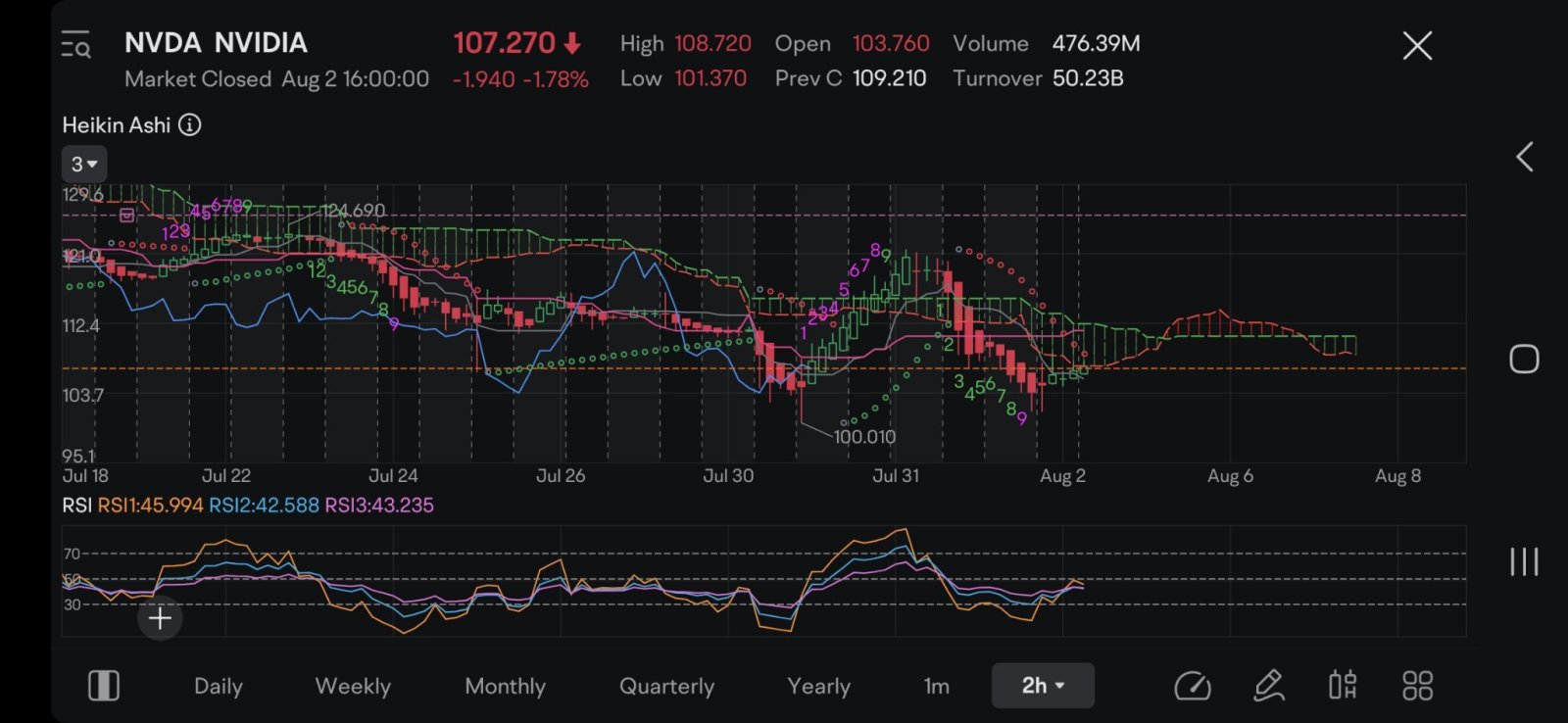Tap the Heikin Ashi info icon
1568x723 pixels.
(190, 124)
